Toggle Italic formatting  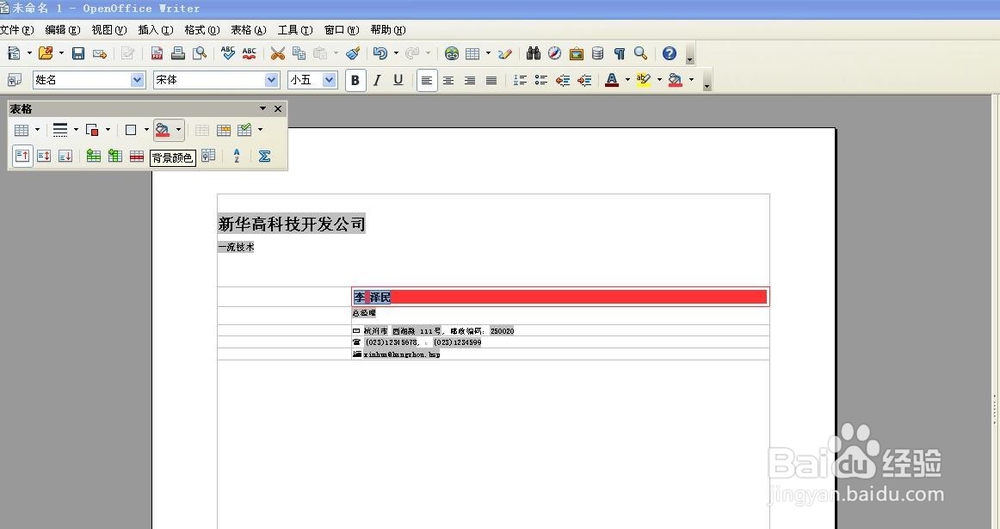(377, 80)
